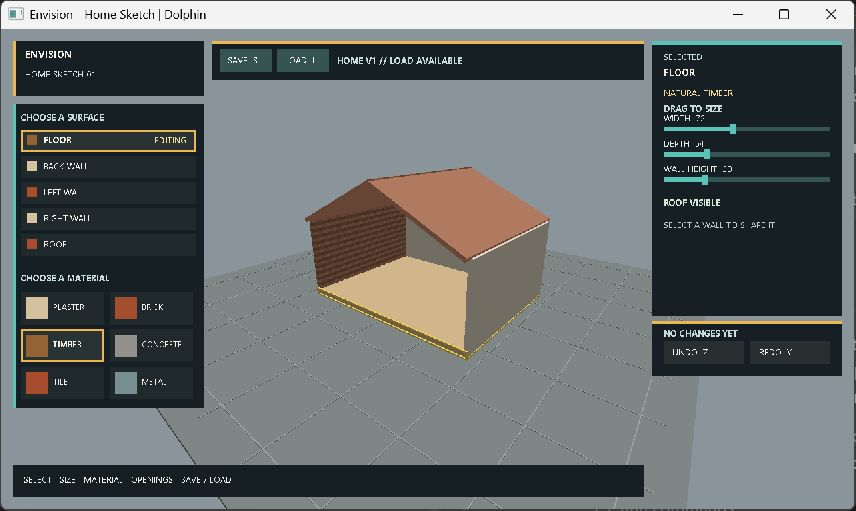Click 'Natural Timber' material label

698,93
